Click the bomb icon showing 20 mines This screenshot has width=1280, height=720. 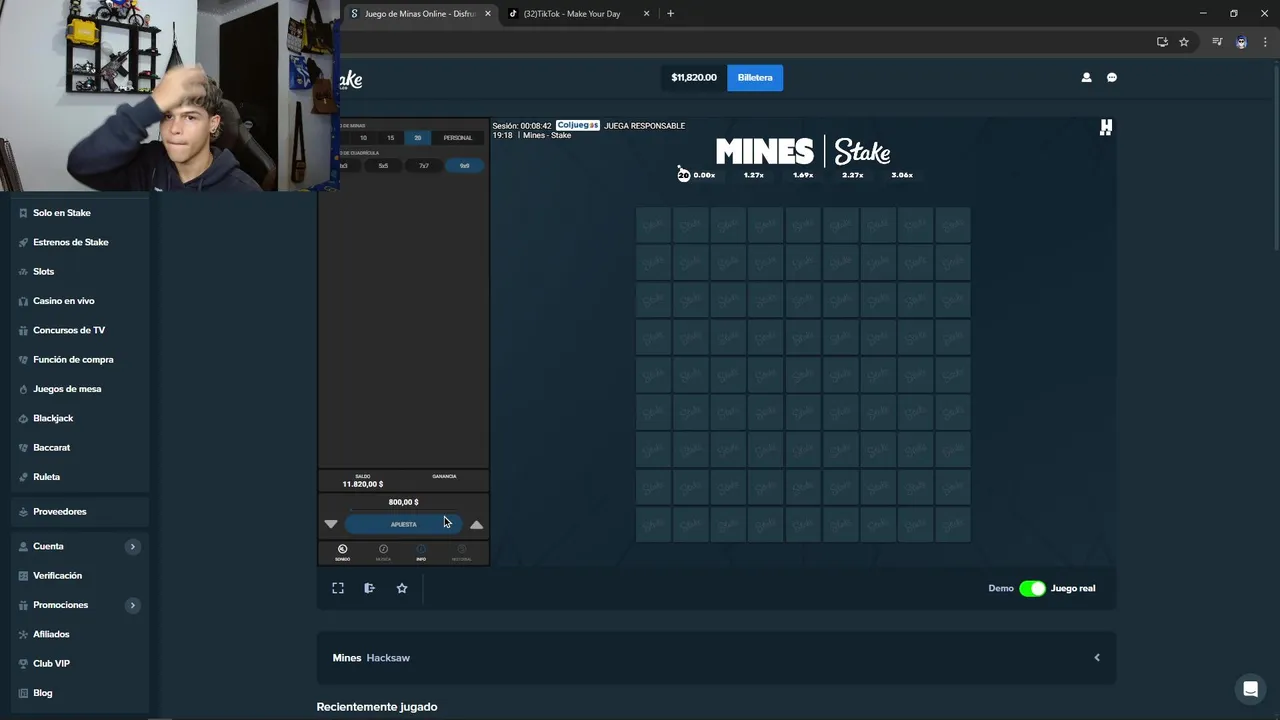click(683, 174)
